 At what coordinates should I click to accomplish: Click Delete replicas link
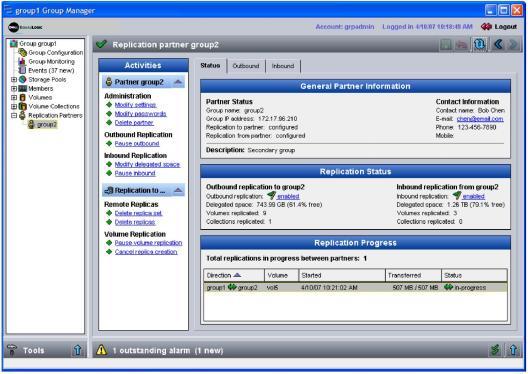pyautogui.click(x=135, y=222)
